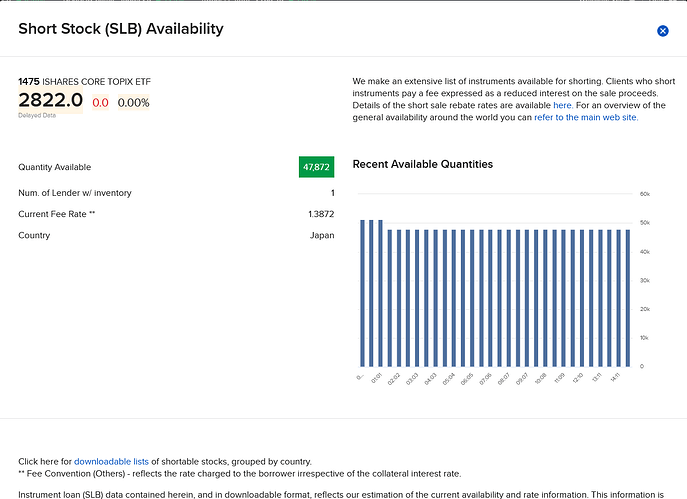687x499 pixels.
Task: Click the 01:01 date label under chart
Action: (x=377, y=378)
